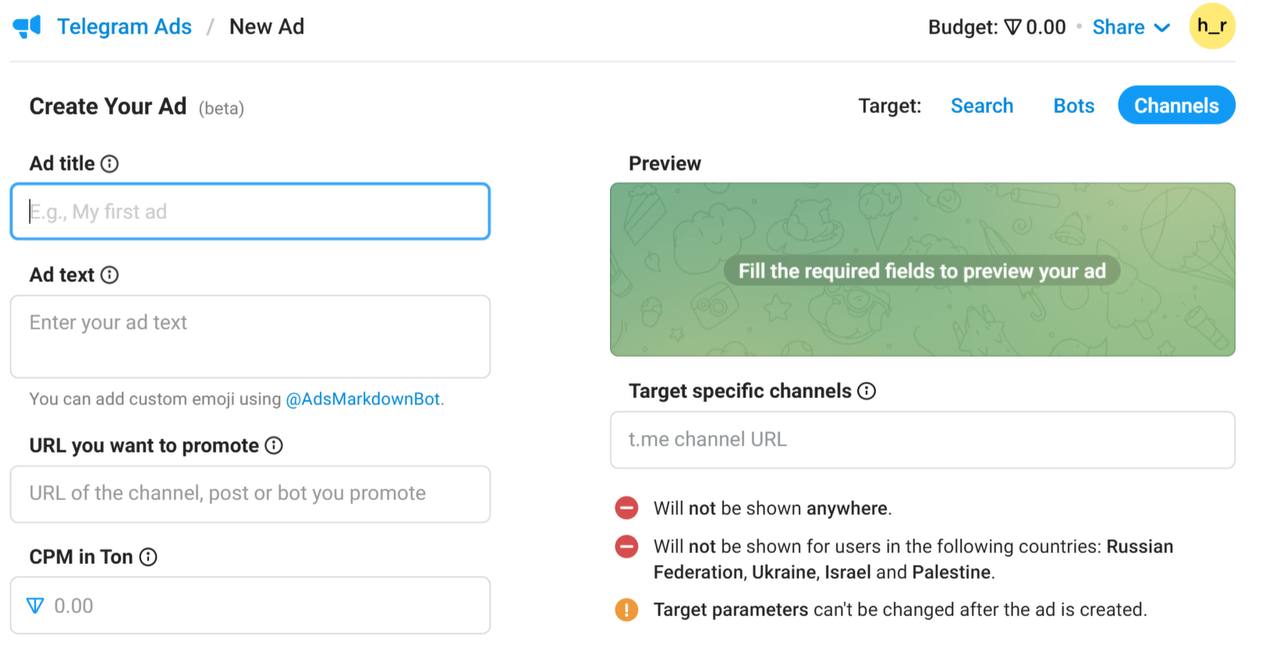Open the @AdsMarkdownBot link
This screenshot has width=1280, height=645.
pos(363,399)
